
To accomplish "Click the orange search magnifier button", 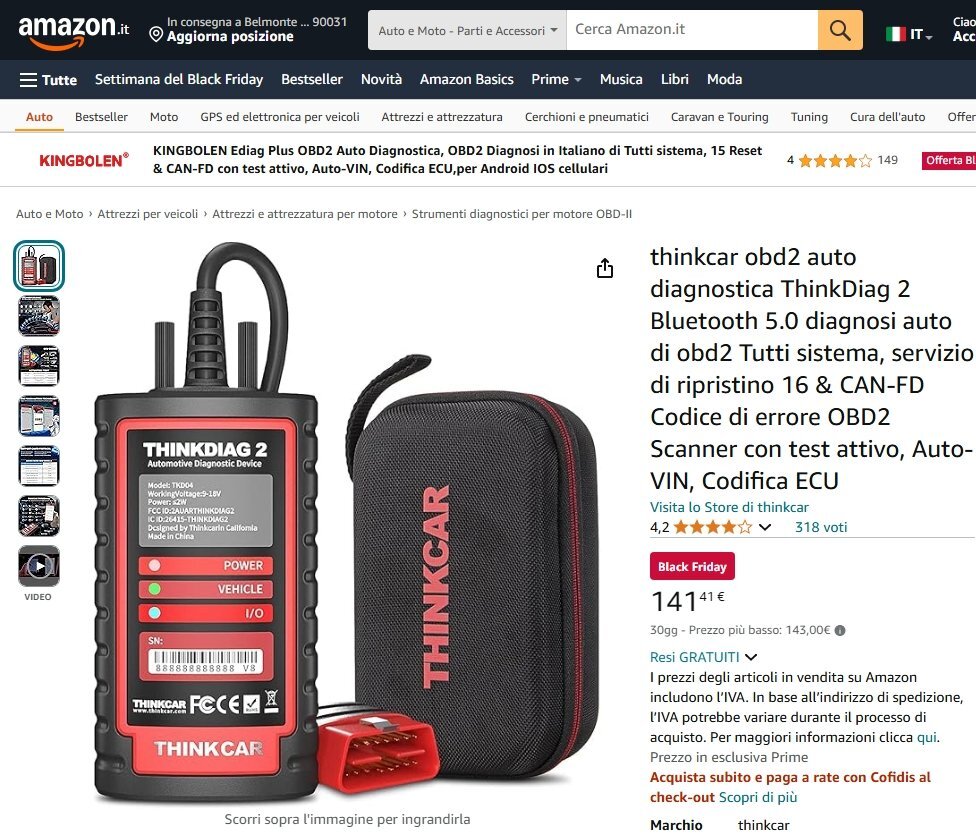I will click(840, 30).
